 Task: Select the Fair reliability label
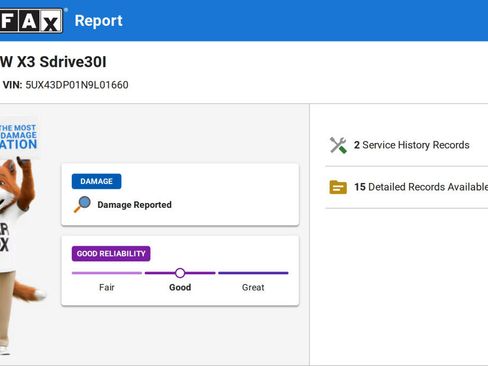coord(107,287)
